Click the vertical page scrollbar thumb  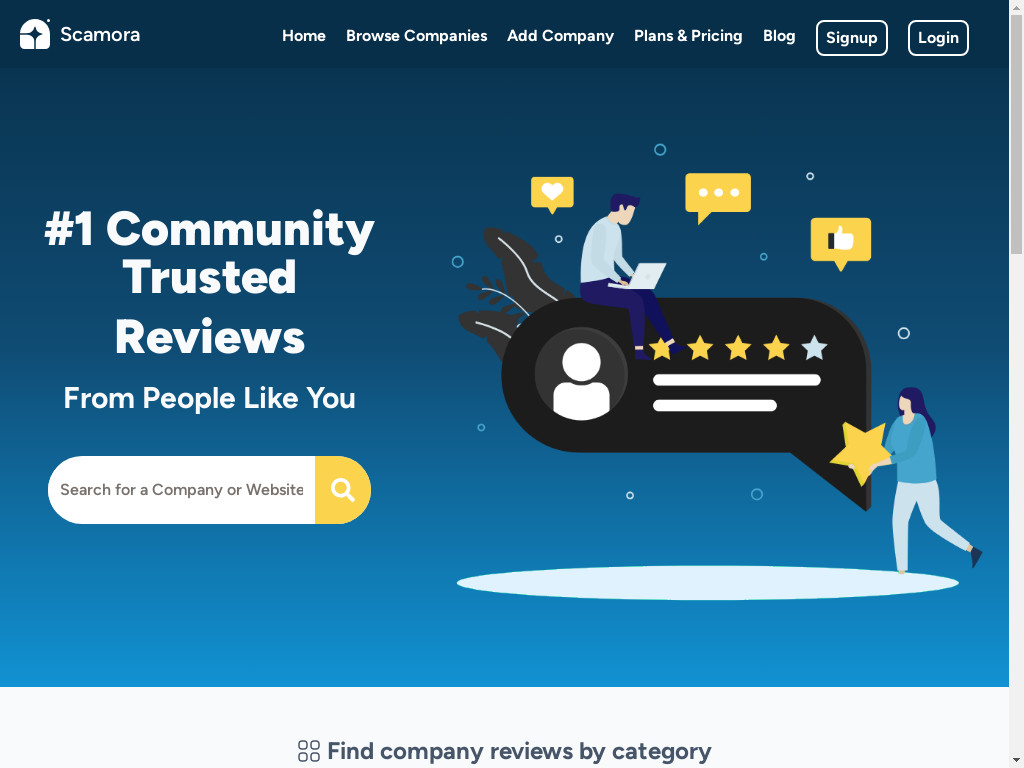1016,134
